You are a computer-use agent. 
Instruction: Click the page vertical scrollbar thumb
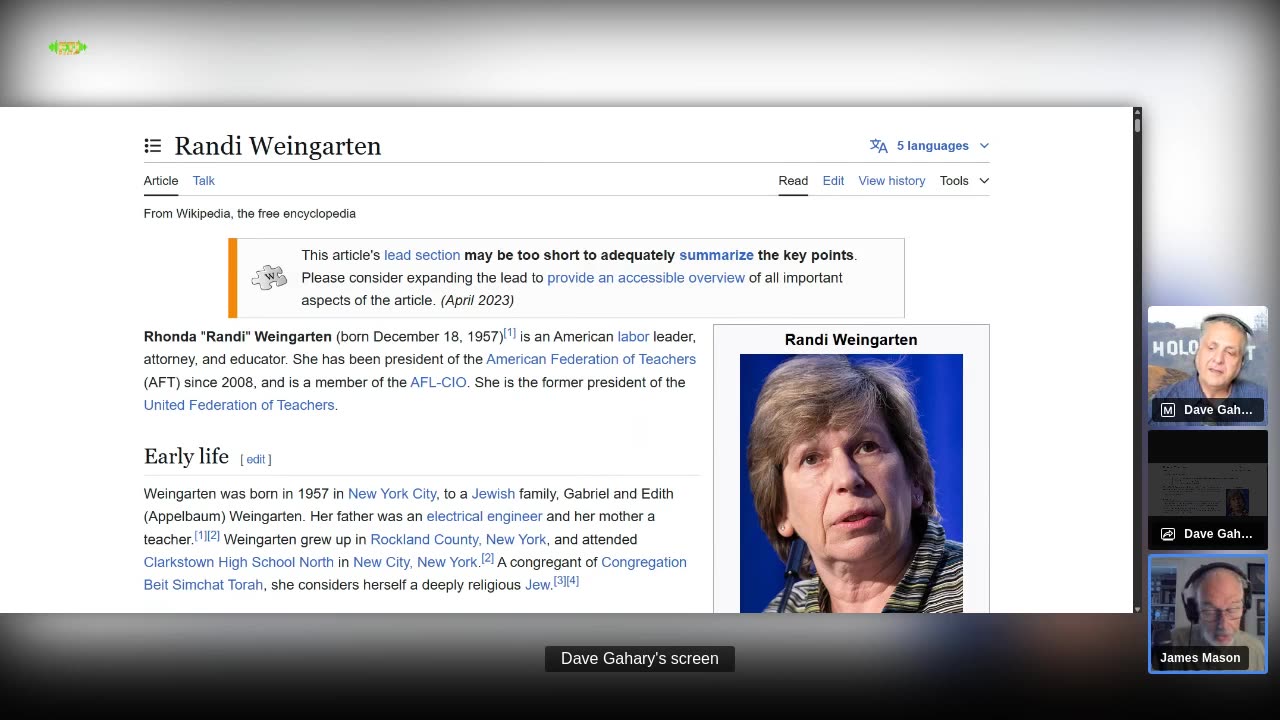coord(1137,126)
